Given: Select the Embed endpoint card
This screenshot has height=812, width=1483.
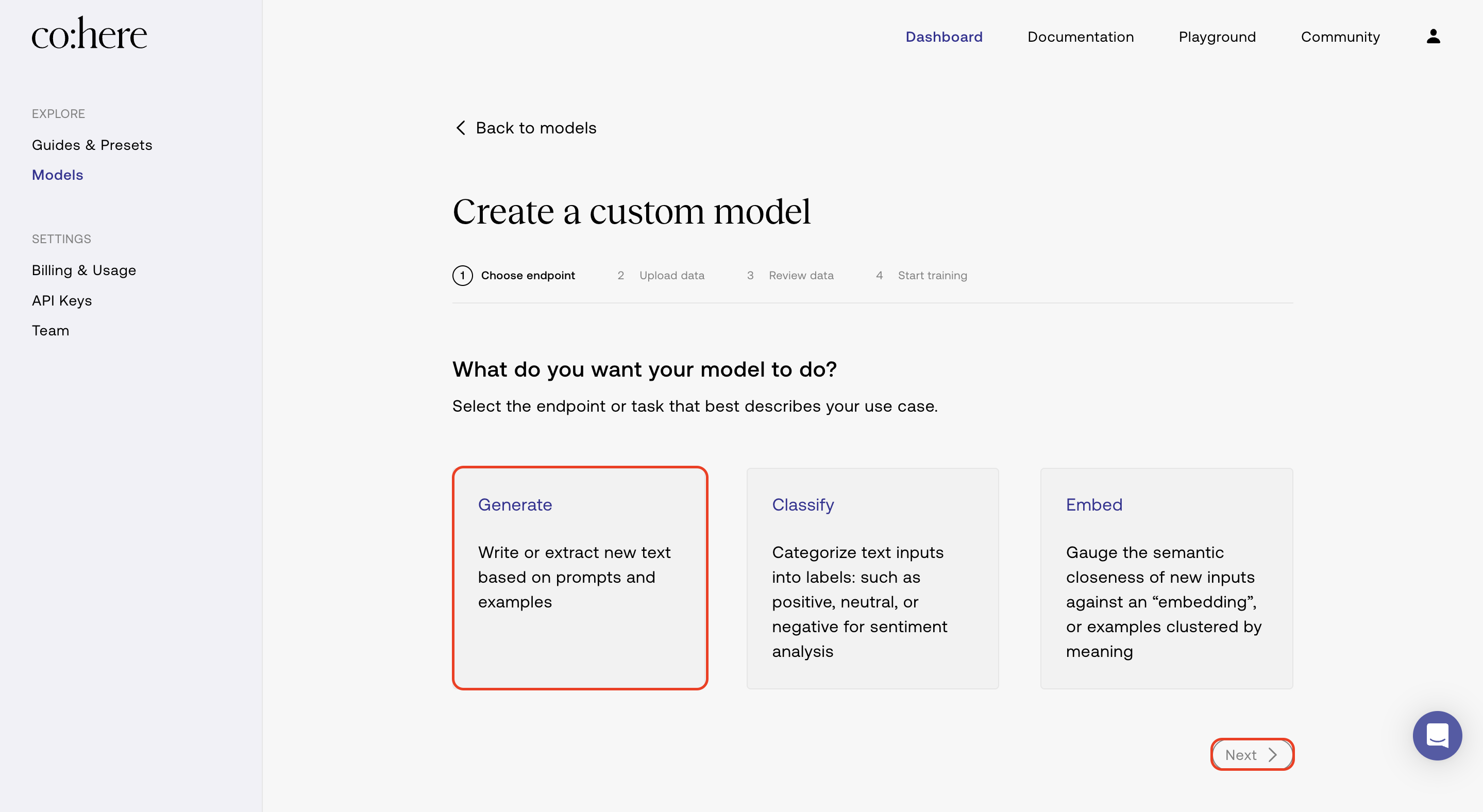Looking at the screenshot, I should (x=1167, y=578).
